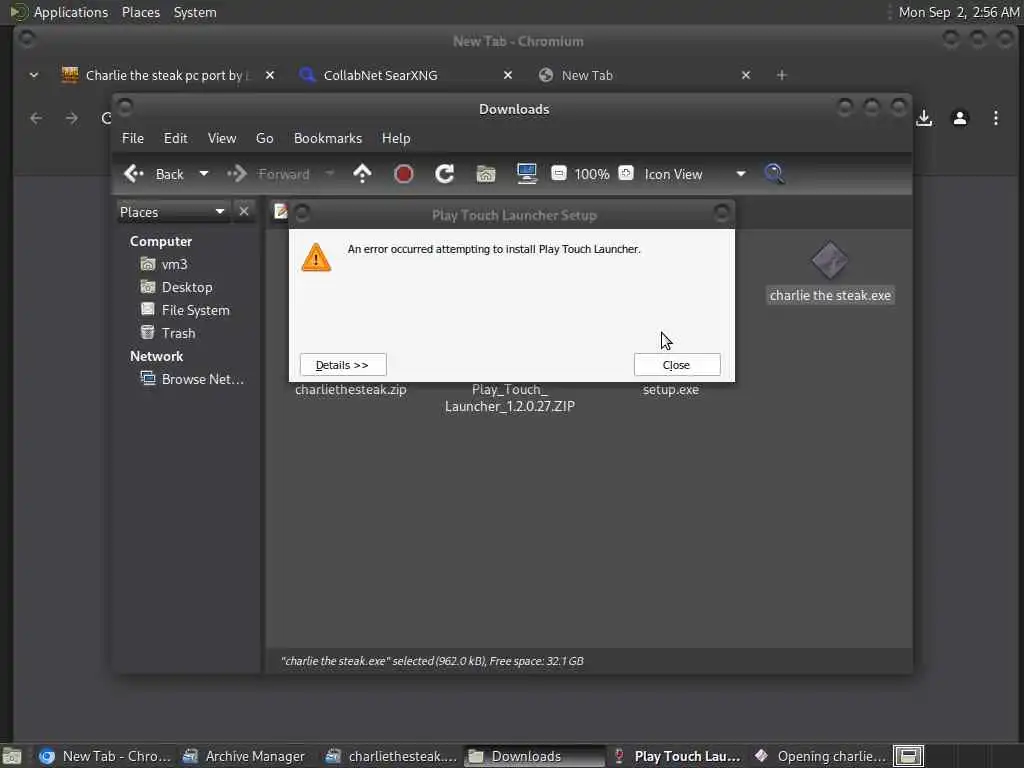Select charlie the steak.exe file icon

point(829,261)
